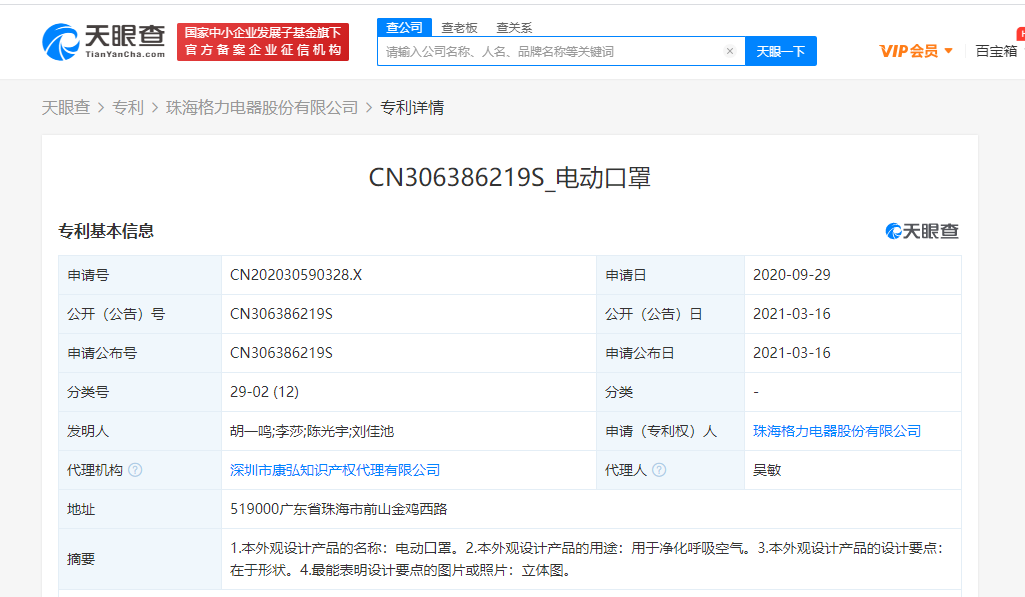Click the inventors cell 胡一鸣;李莎;陈光宇;刘佳池
This screenshot has height=597, width=1025.
pyautogui.click(x=312, y=431)
